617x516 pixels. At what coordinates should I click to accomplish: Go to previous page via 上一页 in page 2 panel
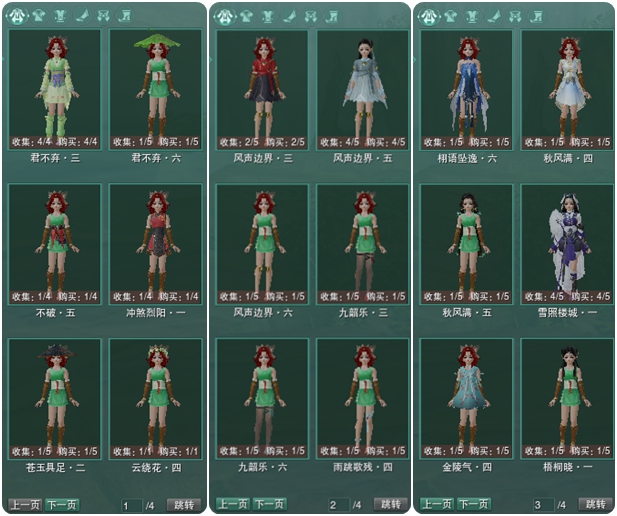[x=233, y=504]
